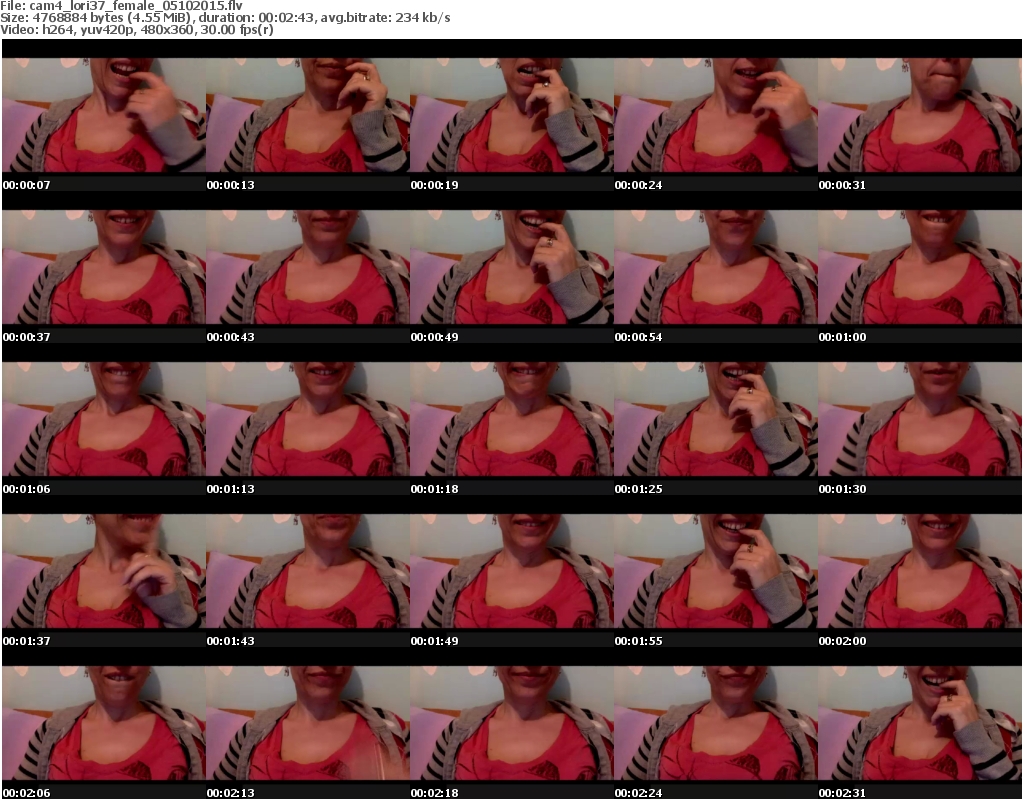The height and width of the screenshot is (799, 1024).
Task: Select the thumbnail at 00:00:31
Action: point(920,116)
